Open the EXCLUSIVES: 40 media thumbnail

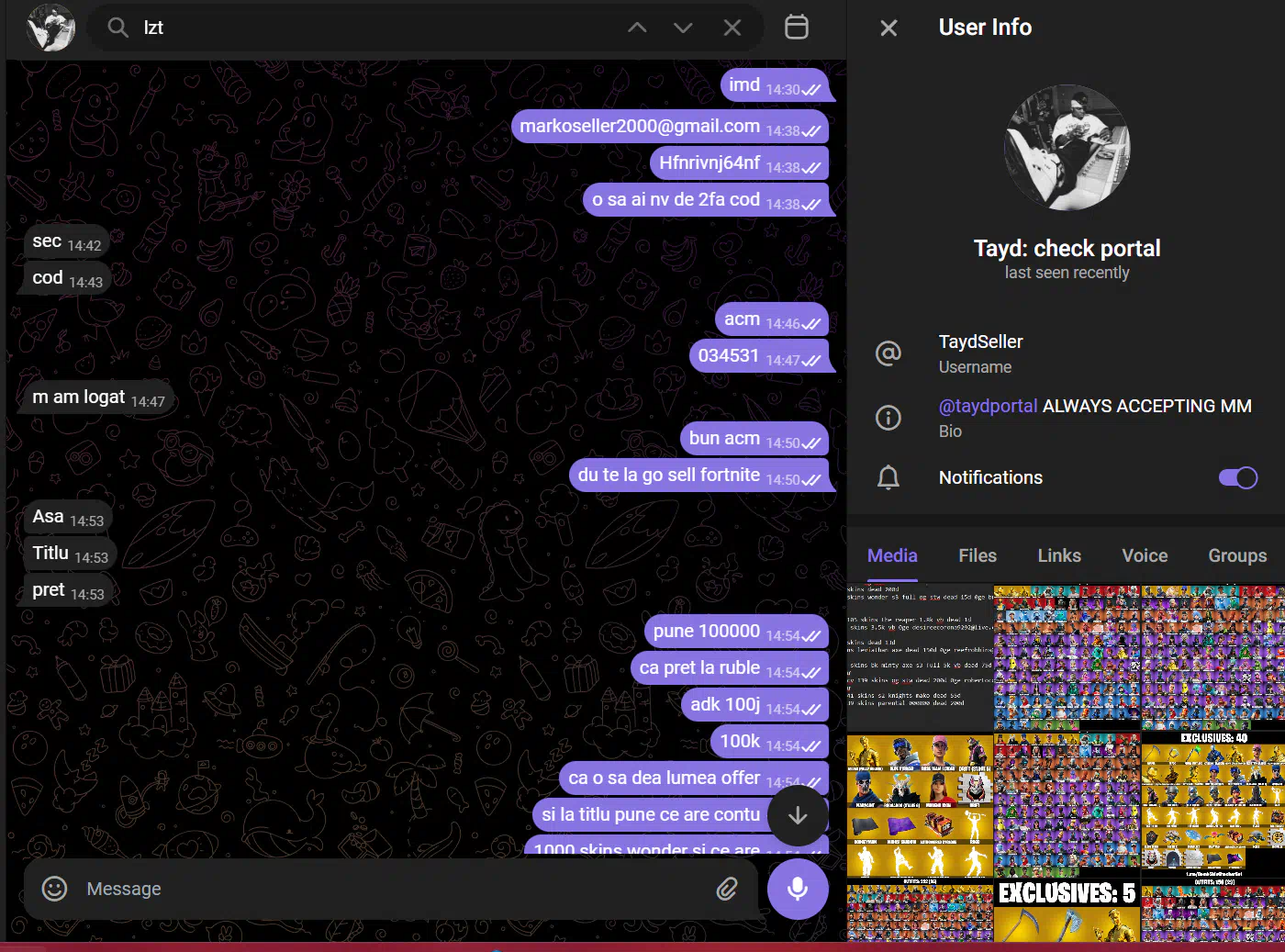(x=1213, y=807)
